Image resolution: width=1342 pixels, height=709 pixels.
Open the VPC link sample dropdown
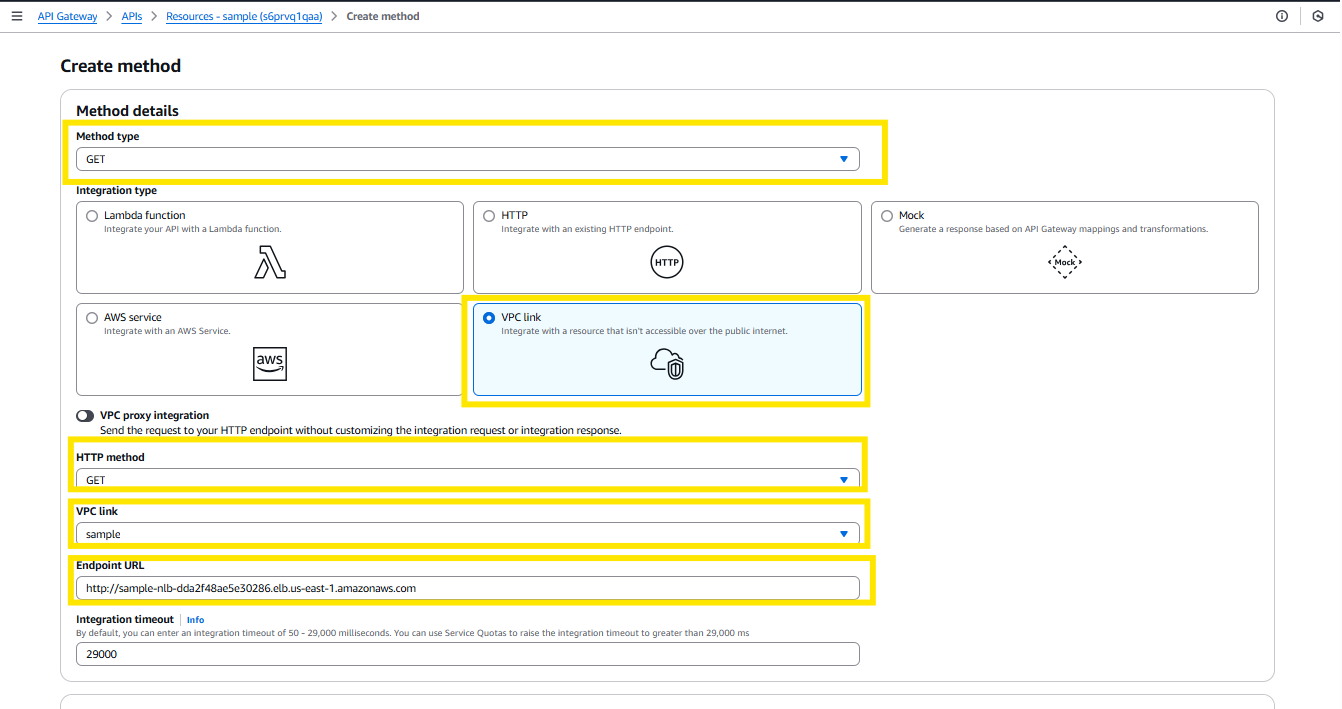[468, 534]
